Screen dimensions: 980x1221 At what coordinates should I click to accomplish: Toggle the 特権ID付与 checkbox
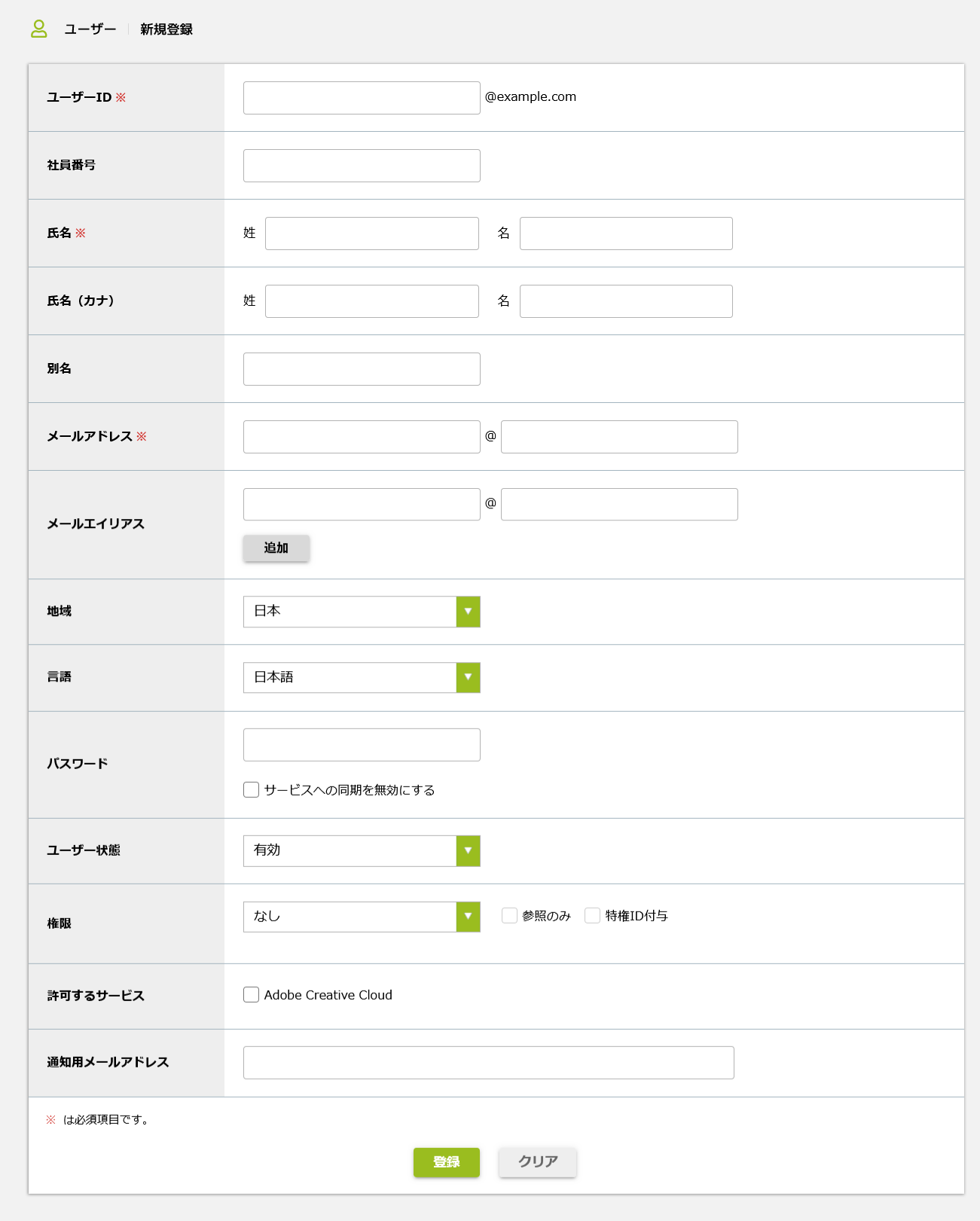593,916
